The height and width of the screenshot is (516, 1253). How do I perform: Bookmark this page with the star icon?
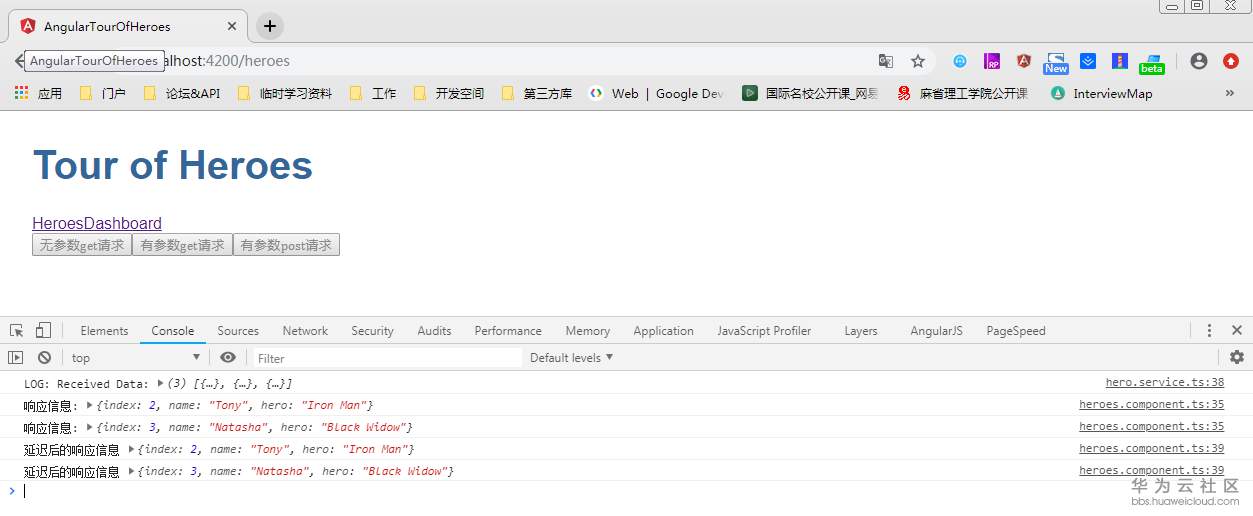(x=917, y=61)
